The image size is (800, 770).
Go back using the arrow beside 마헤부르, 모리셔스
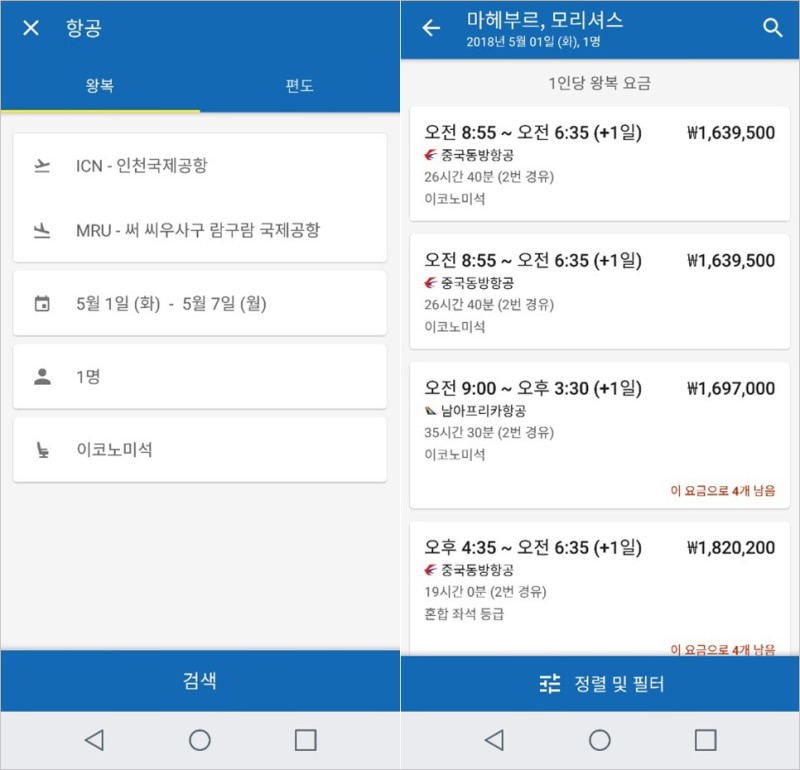click(431, 28)
